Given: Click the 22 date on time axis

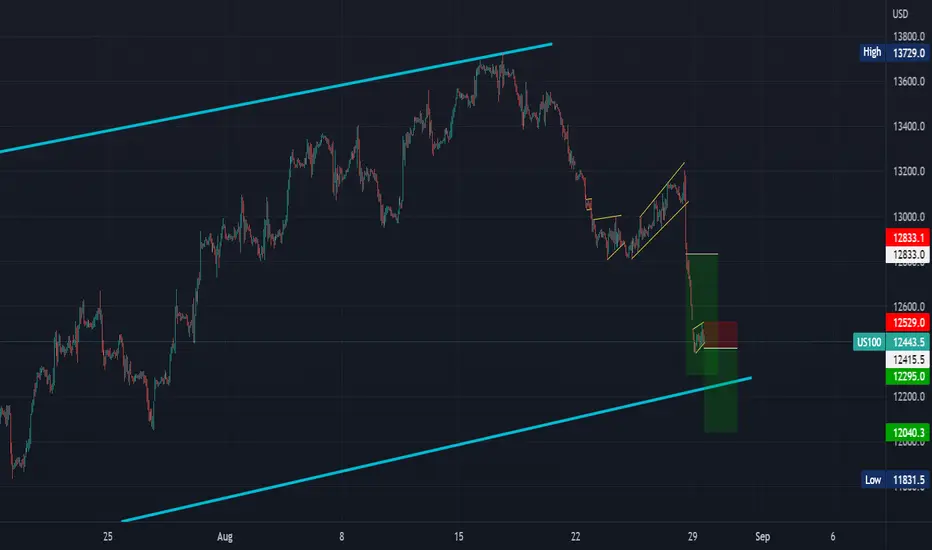Looking at the screenshot, I should click(x=575, y=536).
